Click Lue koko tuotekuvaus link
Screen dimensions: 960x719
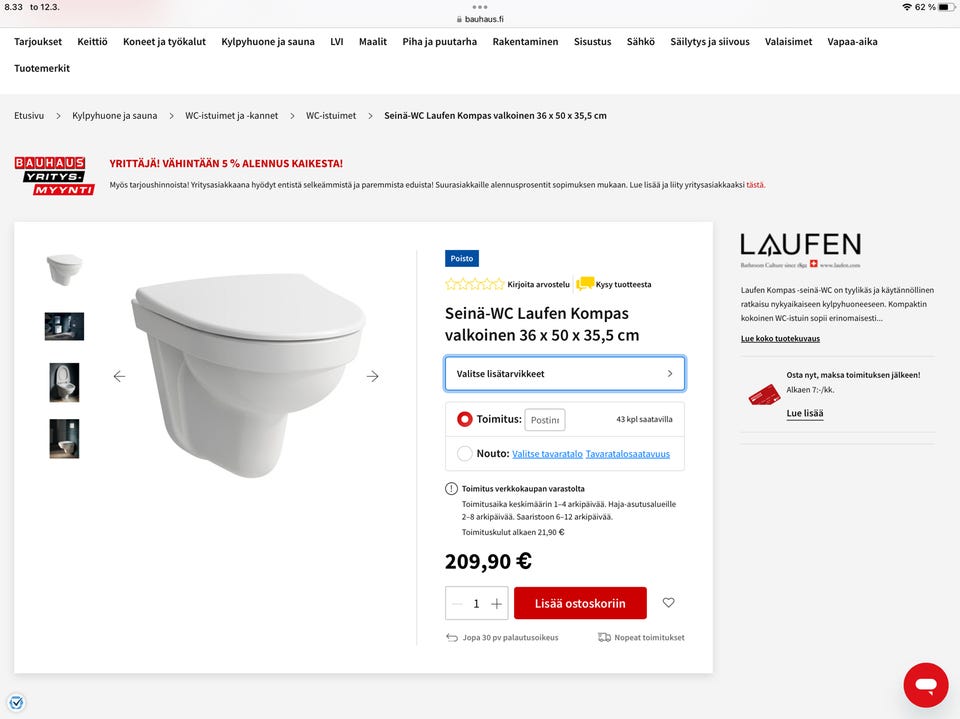point(780,339)
